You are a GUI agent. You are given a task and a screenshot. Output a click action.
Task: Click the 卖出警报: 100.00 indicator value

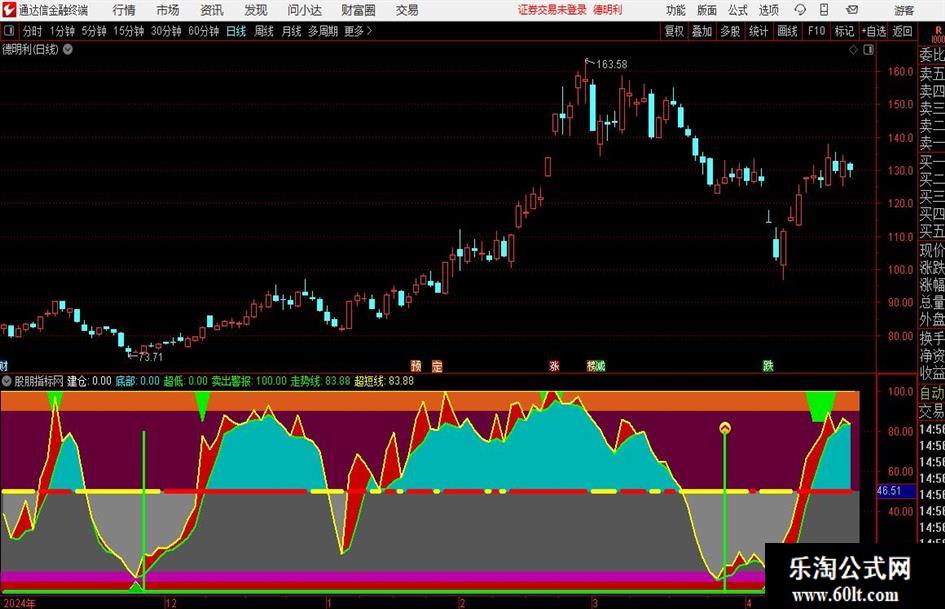(248, 380)
